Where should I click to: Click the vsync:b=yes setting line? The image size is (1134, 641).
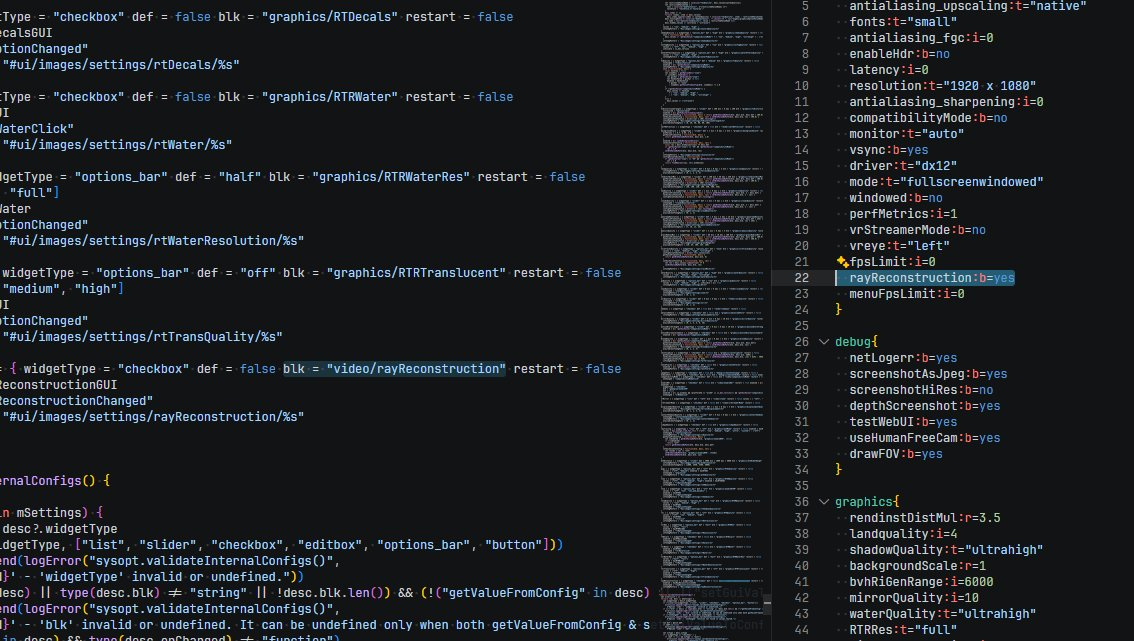pos(888,150)
